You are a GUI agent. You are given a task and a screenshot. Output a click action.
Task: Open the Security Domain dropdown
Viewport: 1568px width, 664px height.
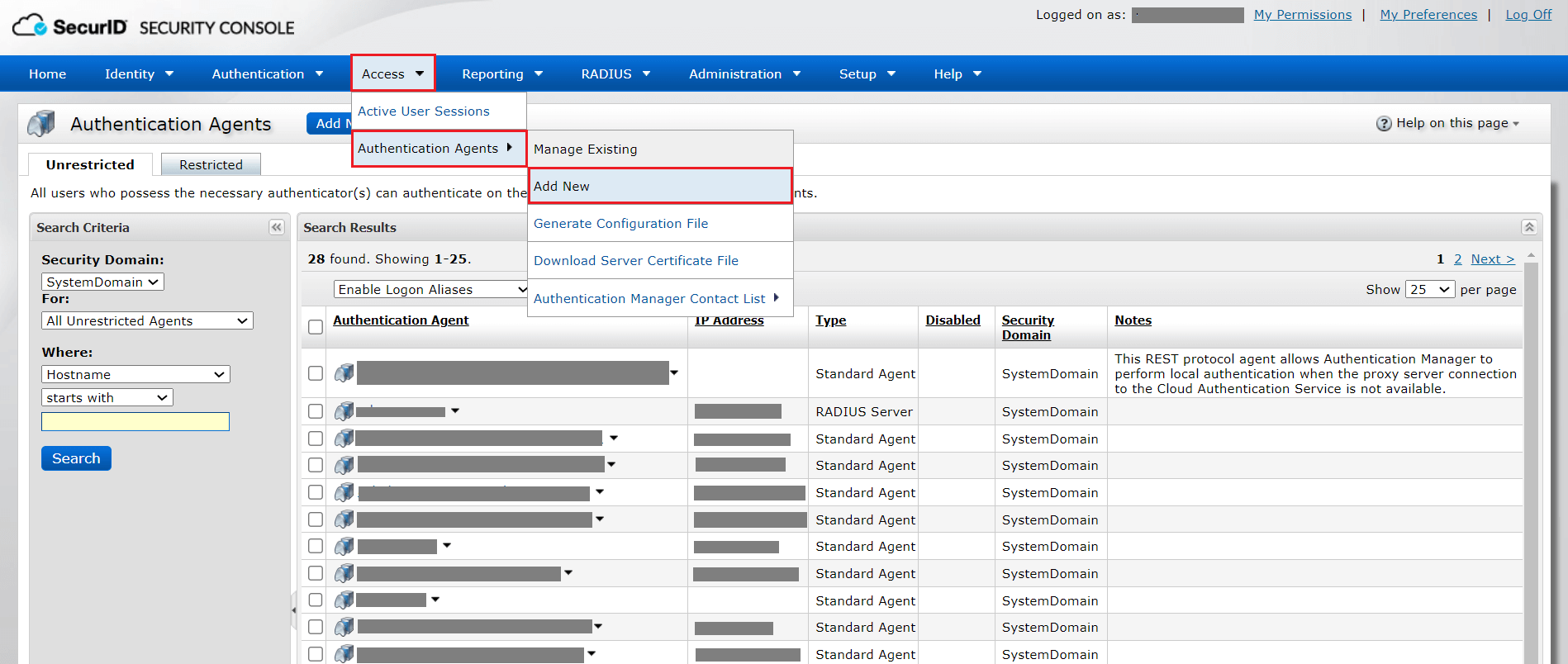tap(102, 282)
